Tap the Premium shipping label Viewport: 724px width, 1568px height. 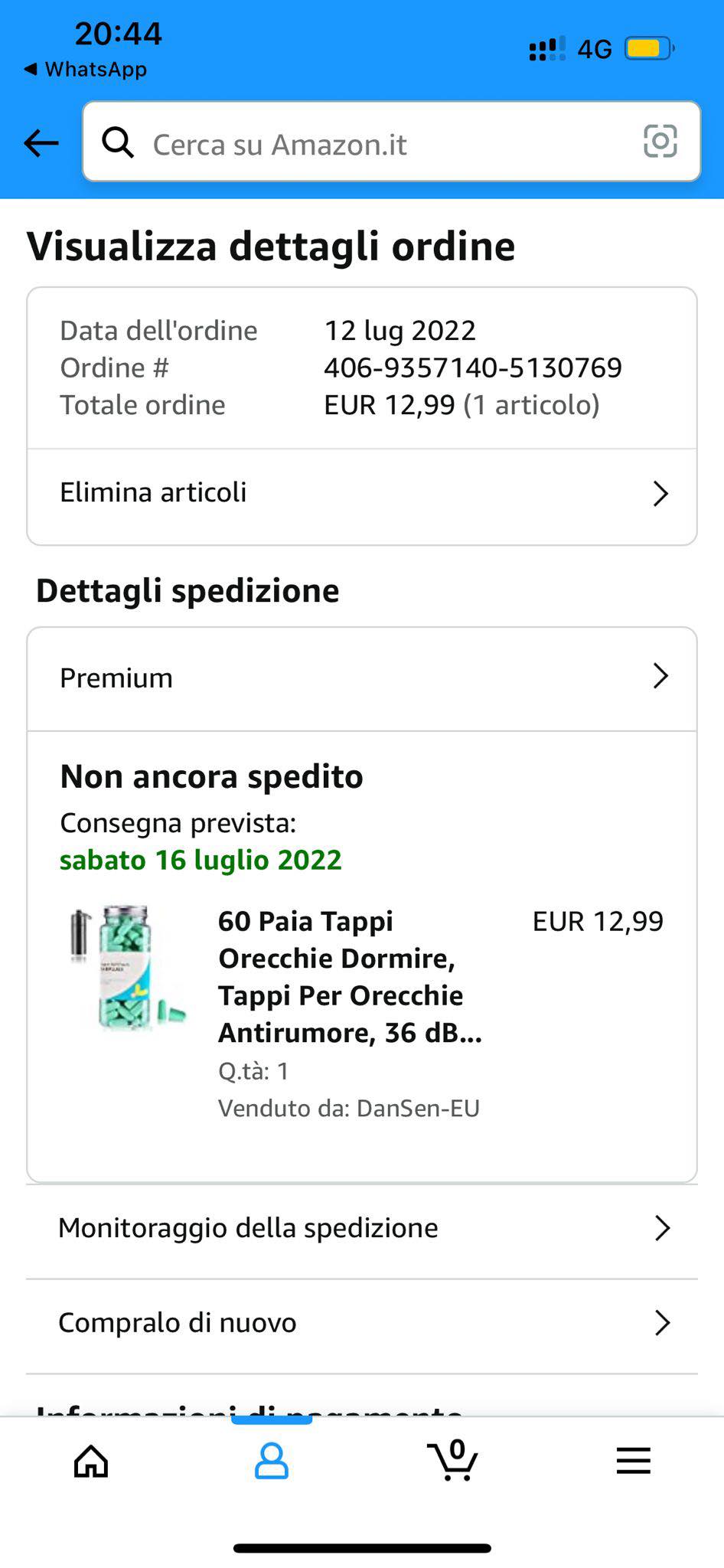pos(116,678)
